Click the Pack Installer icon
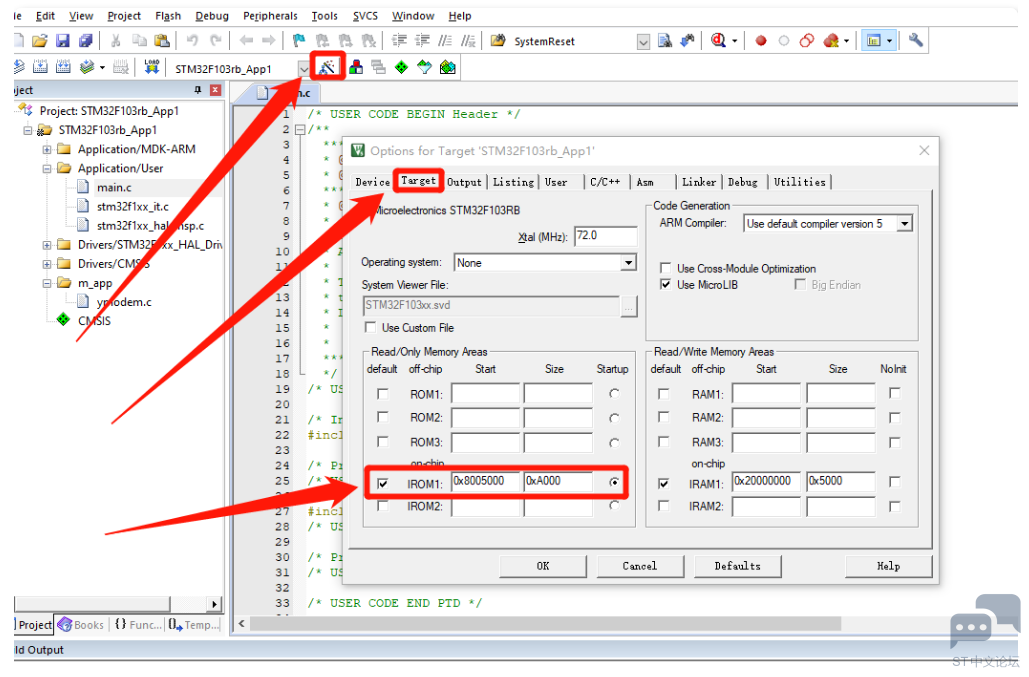The height and width of the screenshot is (677, 1029). (447, 67)
